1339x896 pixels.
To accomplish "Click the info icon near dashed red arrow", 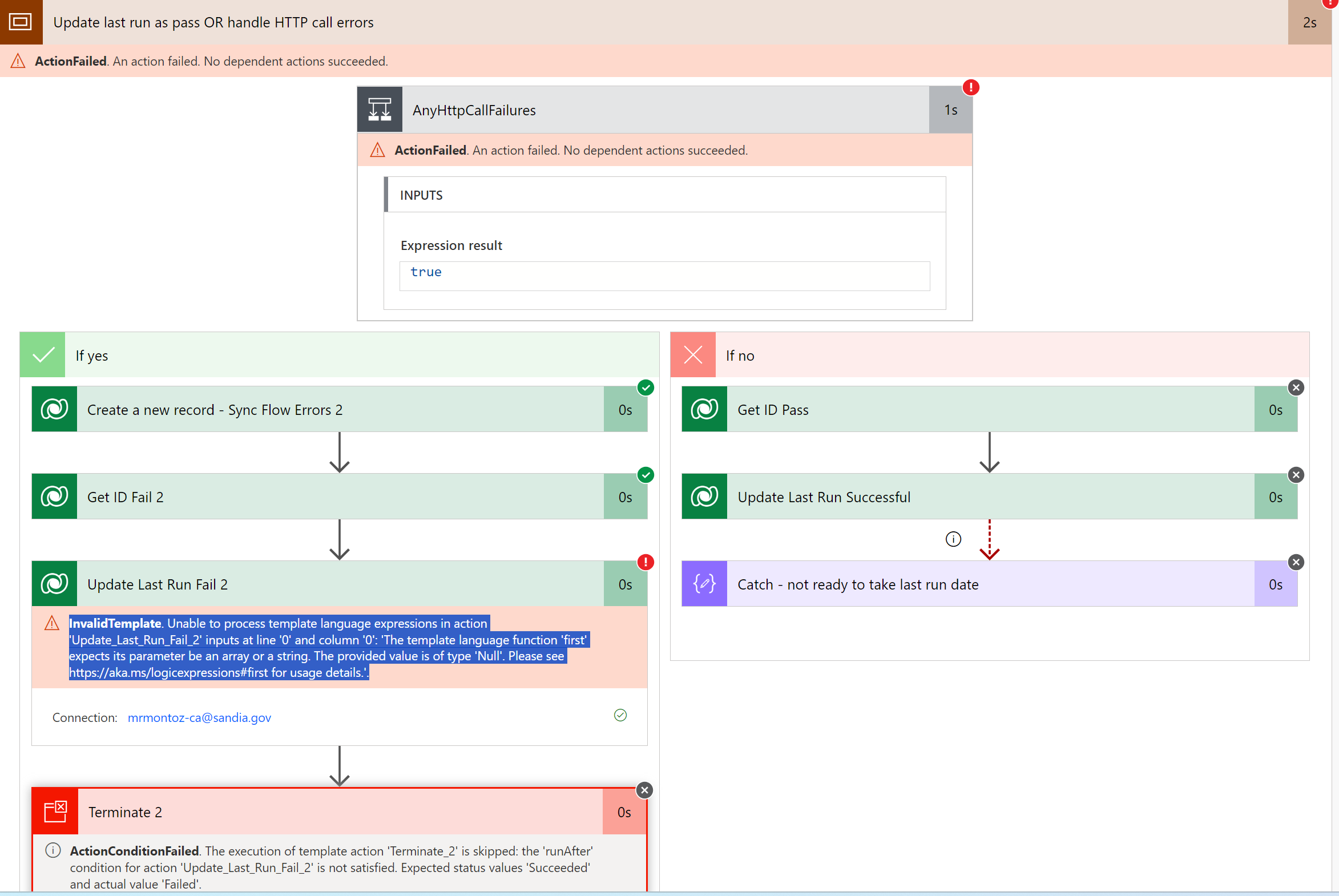I will (x=953, y=539).
